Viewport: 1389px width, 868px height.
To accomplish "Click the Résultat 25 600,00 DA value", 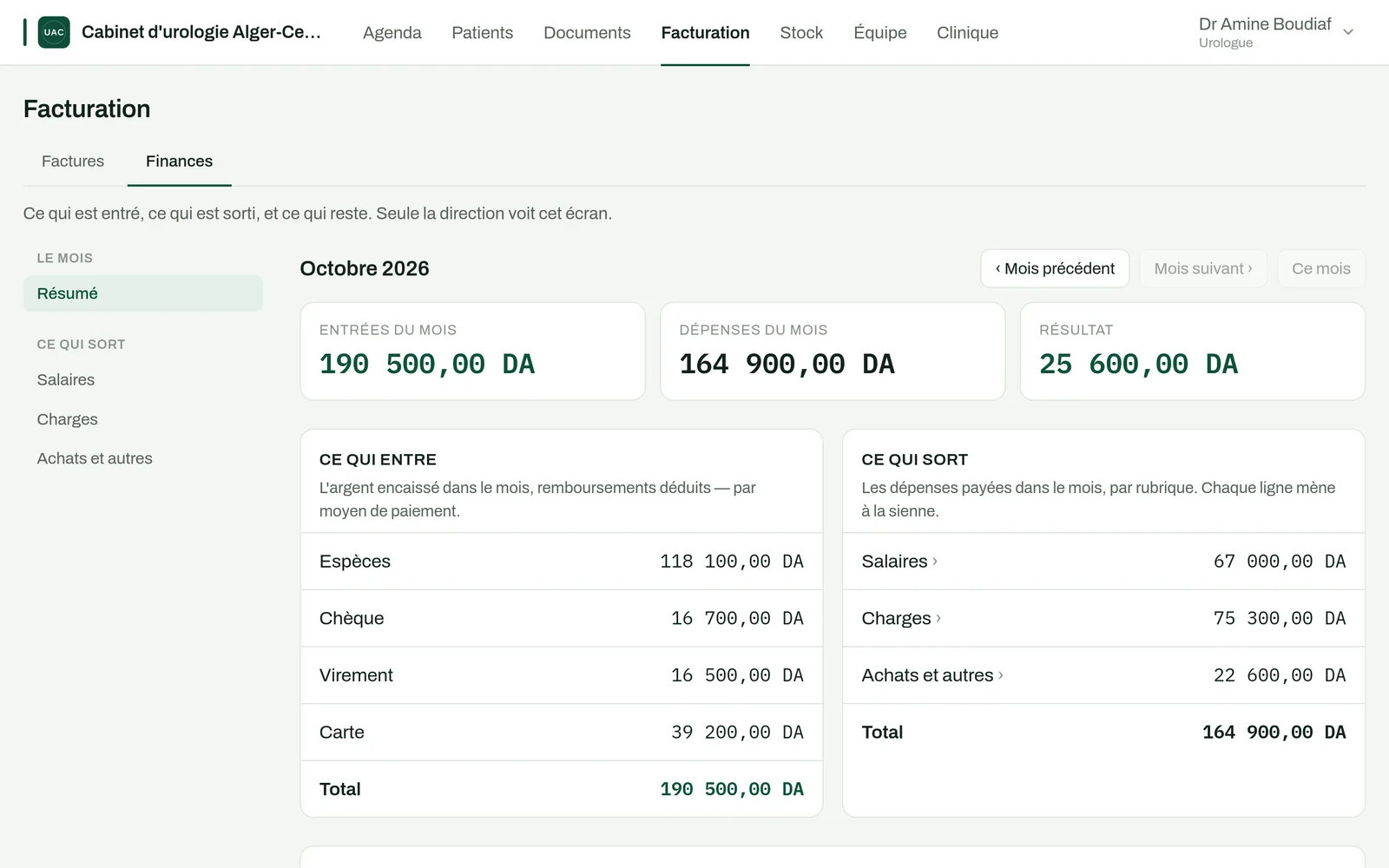I will [1139, 364].
